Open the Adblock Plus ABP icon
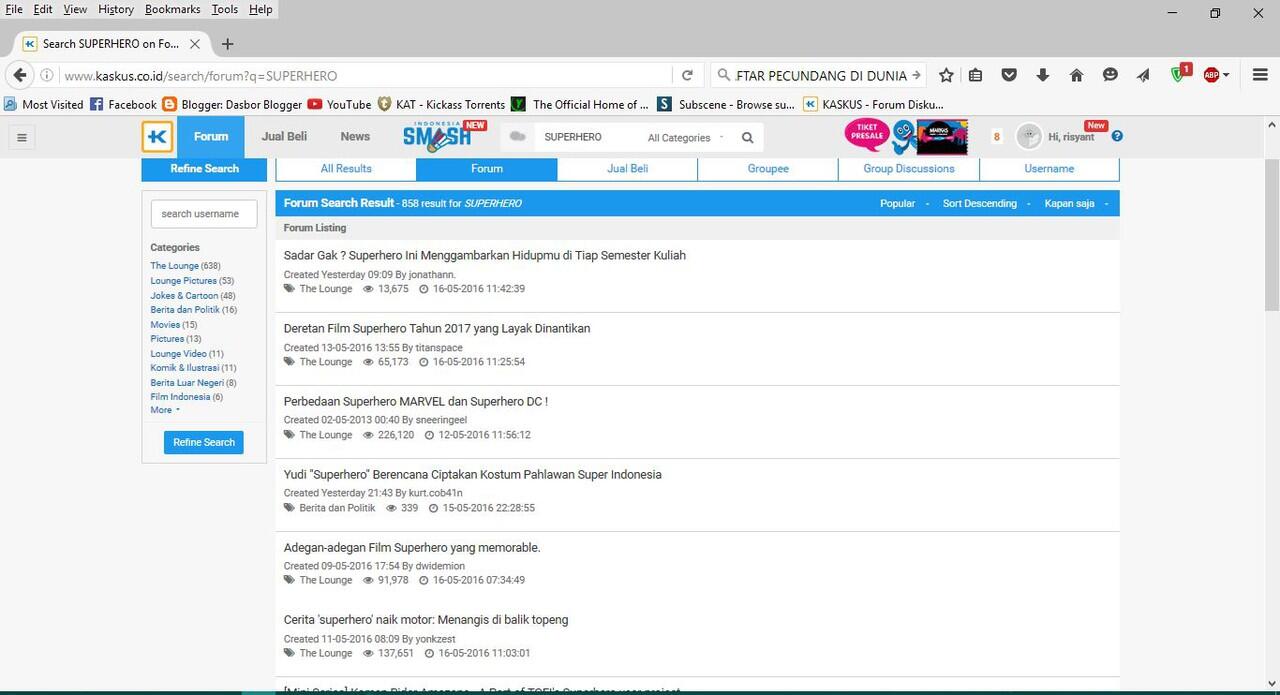This screenshot has height=695, width=1280. [x=1211, y=75]
